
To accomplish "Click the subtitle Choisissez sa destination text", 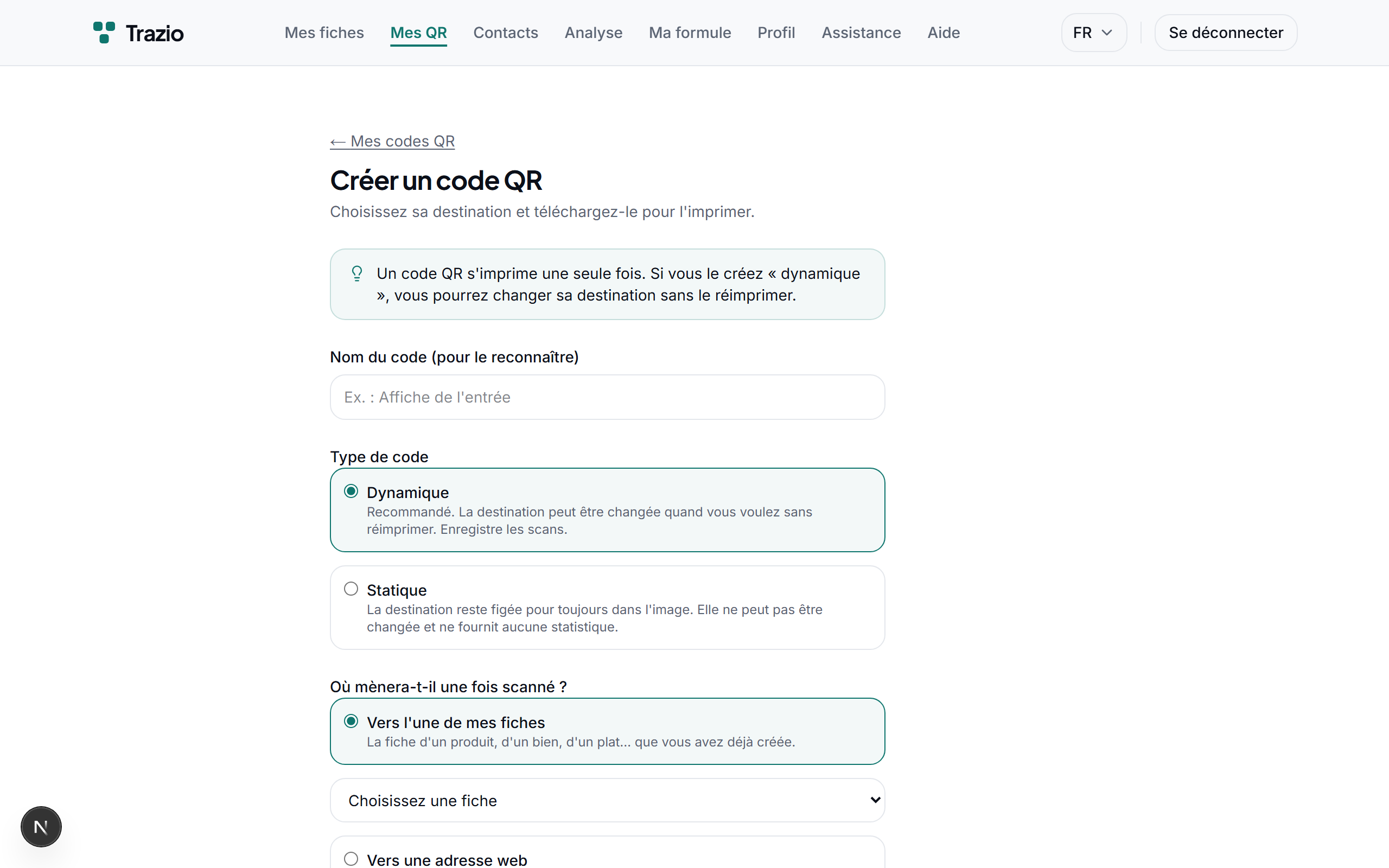I will point(542,212).
